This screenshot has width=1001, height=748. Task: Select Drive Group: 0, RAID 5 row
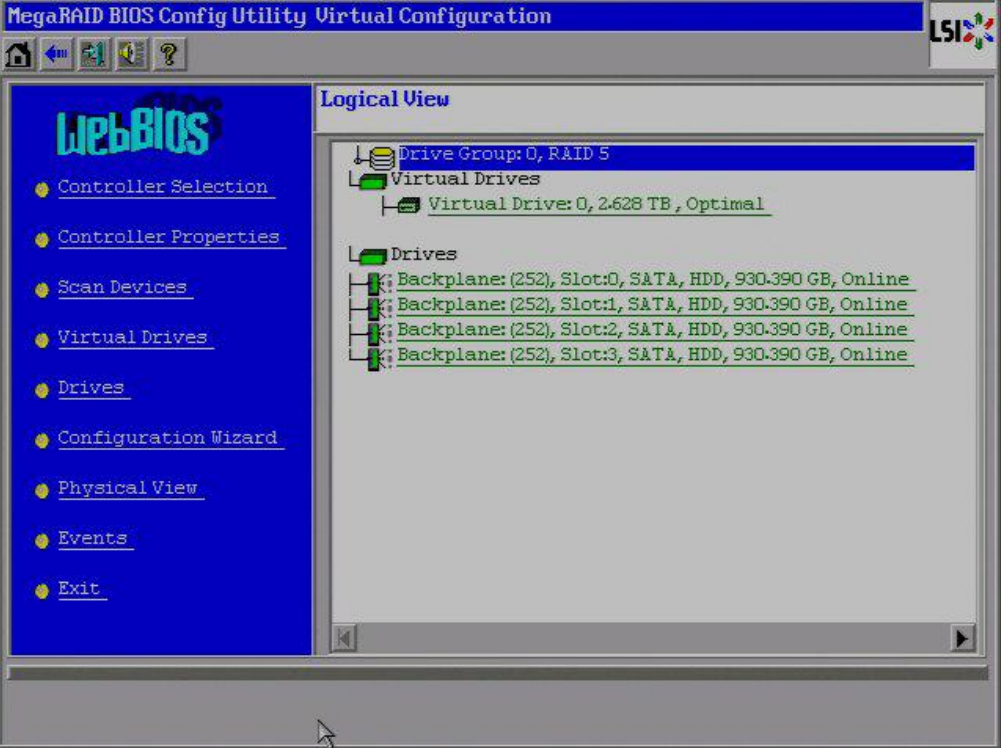(x=503, y=155)
